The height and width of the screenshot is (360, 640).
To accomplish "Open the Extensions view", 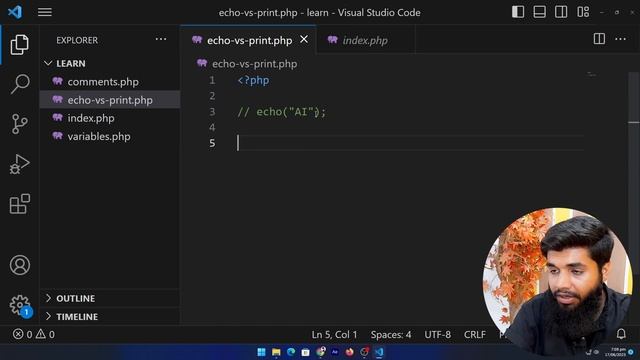I will click(x=20, y=204).
